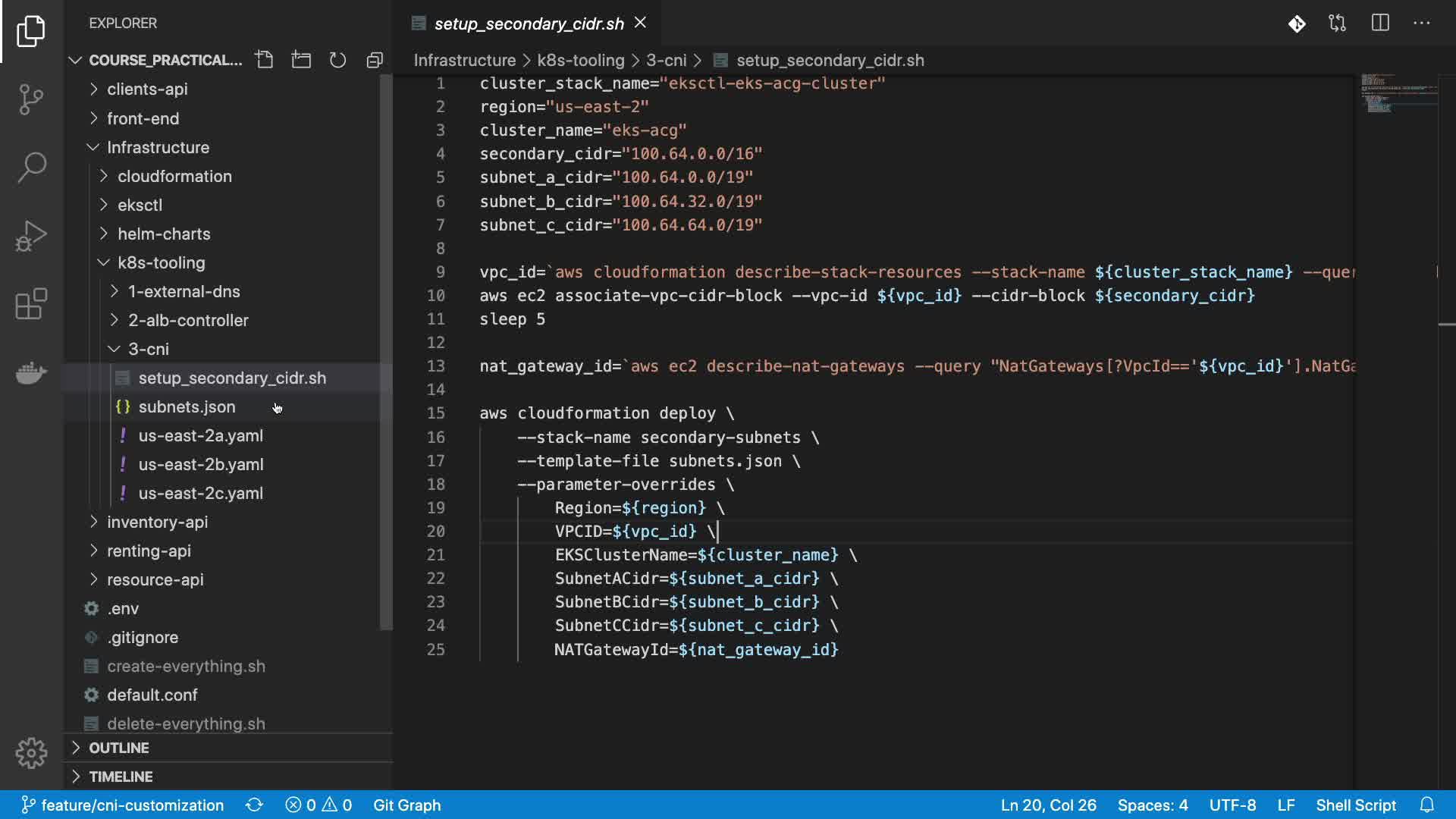The height and width of the screenshot is (819, 1456).
Task: Click the feature/cni-customization branch indicator
Action: tap(123, 805)
